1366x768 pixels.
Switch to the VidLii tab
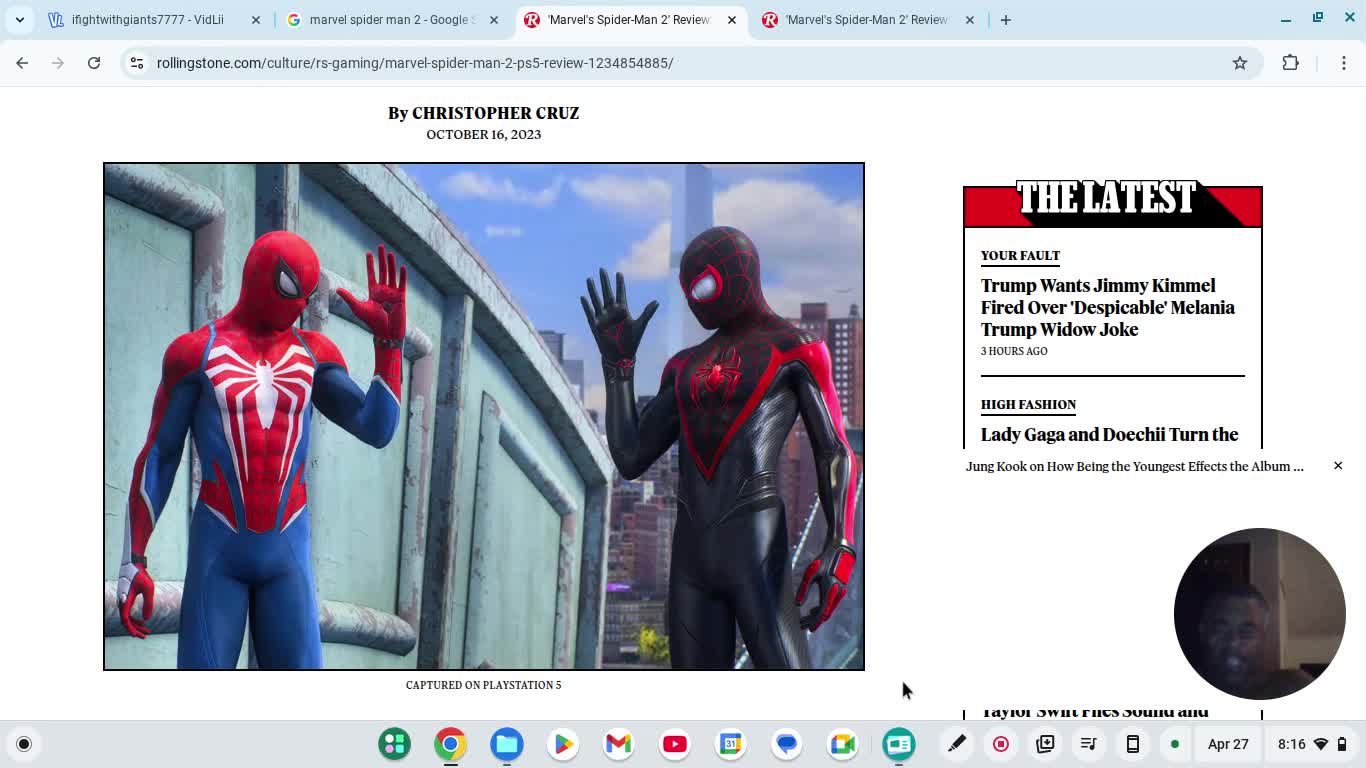pos(150,19)
